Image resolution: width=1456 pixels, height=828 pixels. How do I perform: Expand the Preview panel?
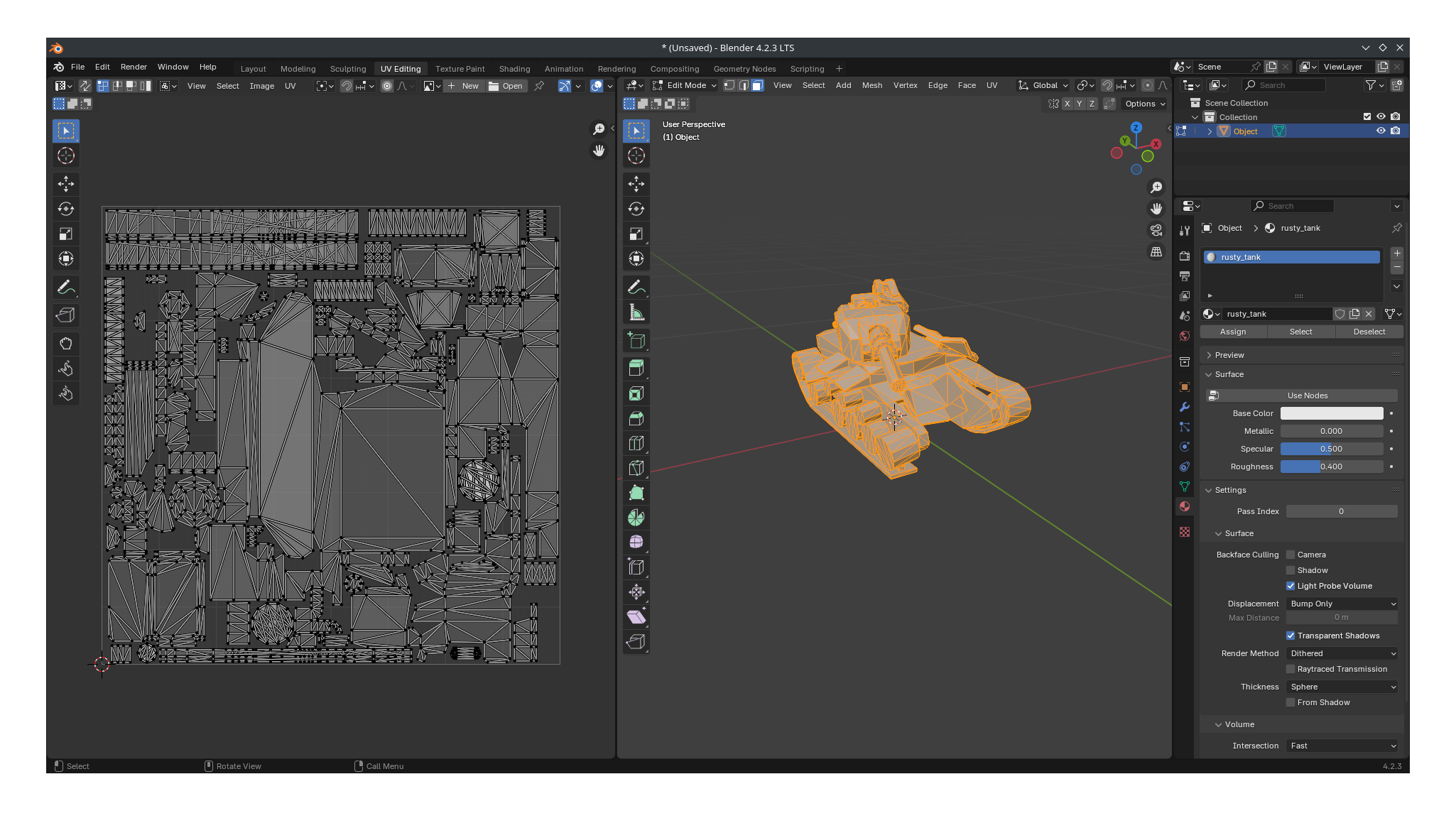(x=1229, y=355)
